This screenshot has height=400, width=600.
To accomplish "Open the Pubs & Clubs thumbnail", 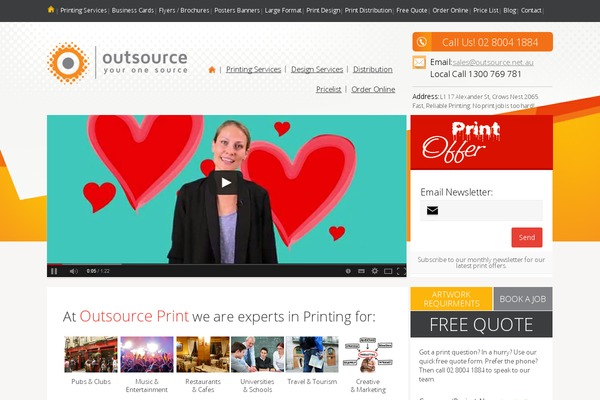I will pyautogui.click(x=91, y=354).
